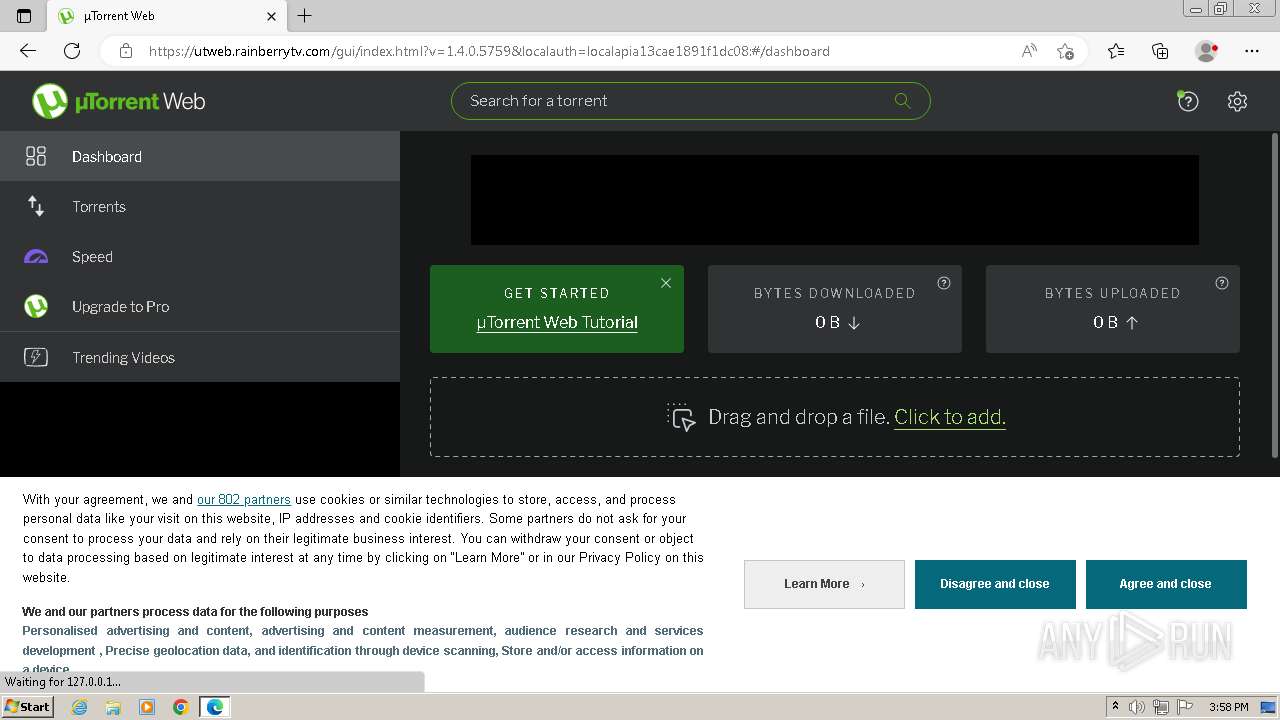
Task: Open the help question mark icon
Action: [x=1188, y=101]
